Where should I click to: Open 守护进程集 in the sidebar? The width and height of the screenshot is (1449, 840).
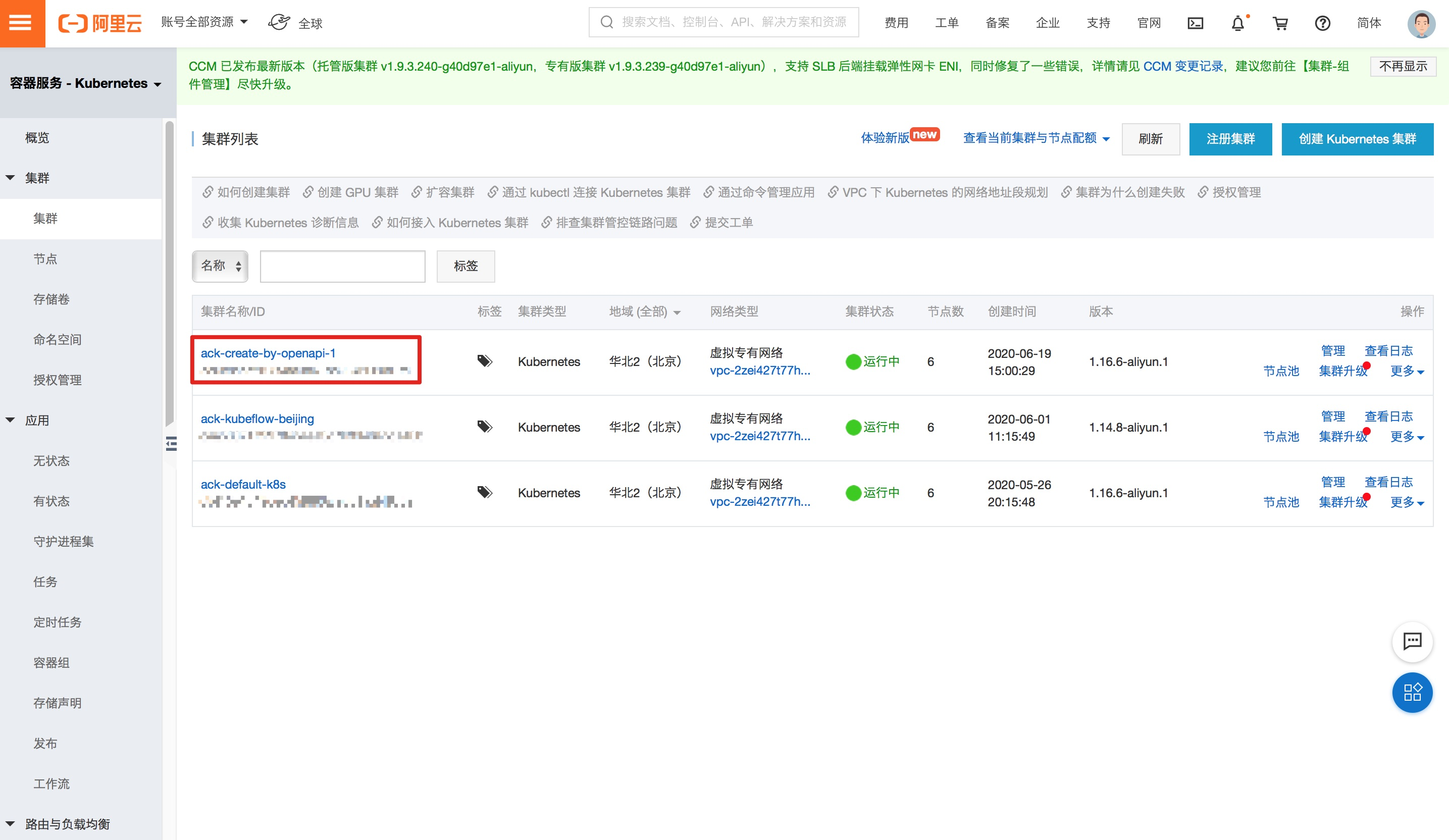click(63, 542)
